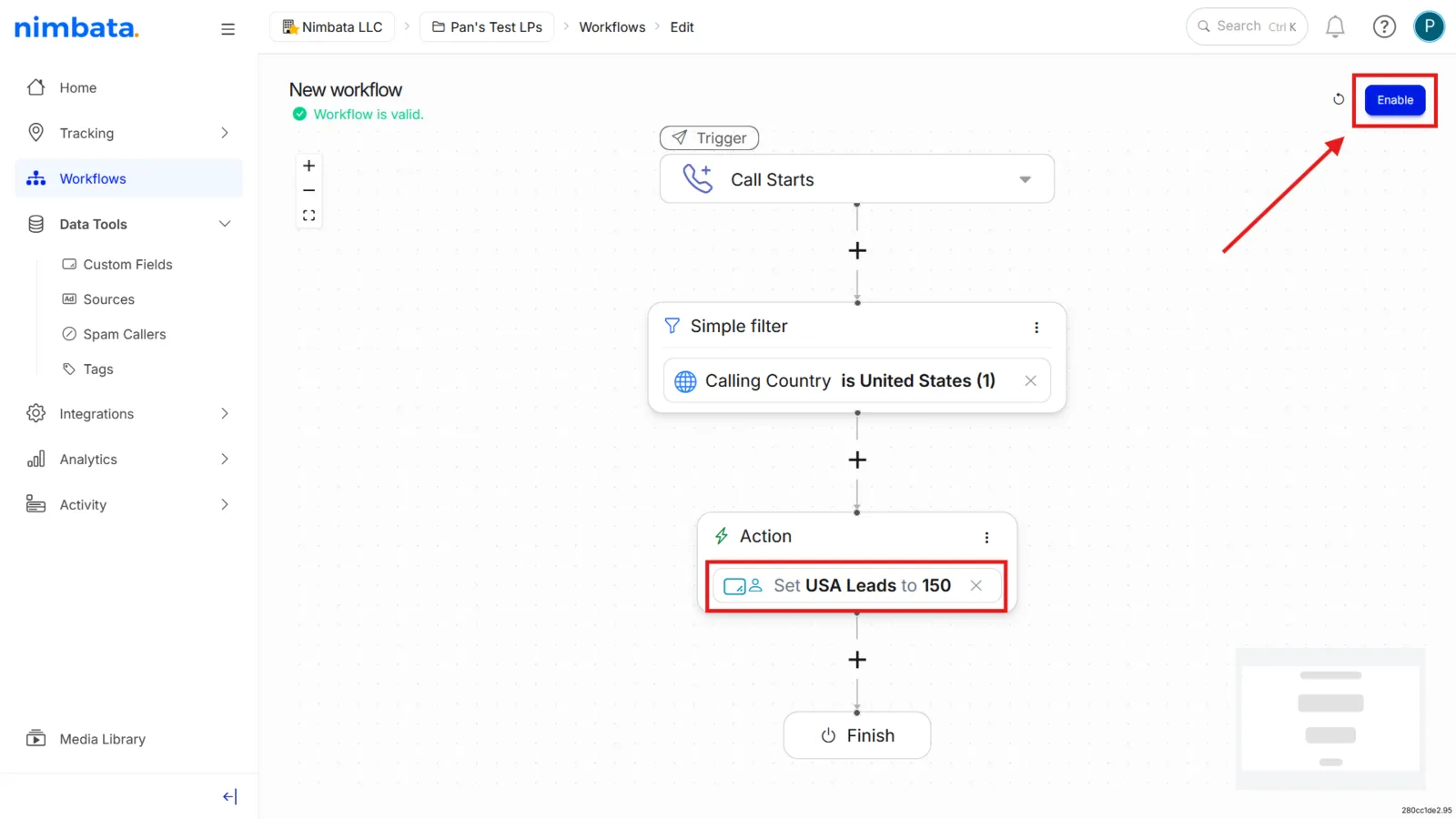Open the help question mark icon
Image resolution: width=1456 pixels, height=819 pixels.
point(1384,27)
